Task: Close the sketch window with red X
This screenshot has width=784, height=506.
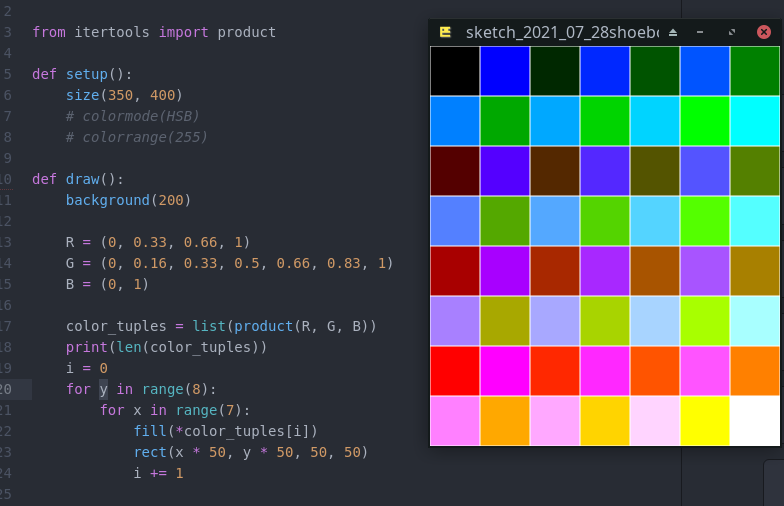Action: click(764, 32)
